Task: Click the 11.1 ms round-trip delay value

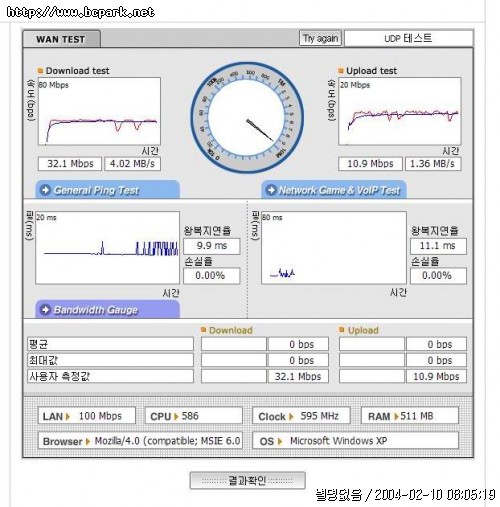Action: (438, 246)
